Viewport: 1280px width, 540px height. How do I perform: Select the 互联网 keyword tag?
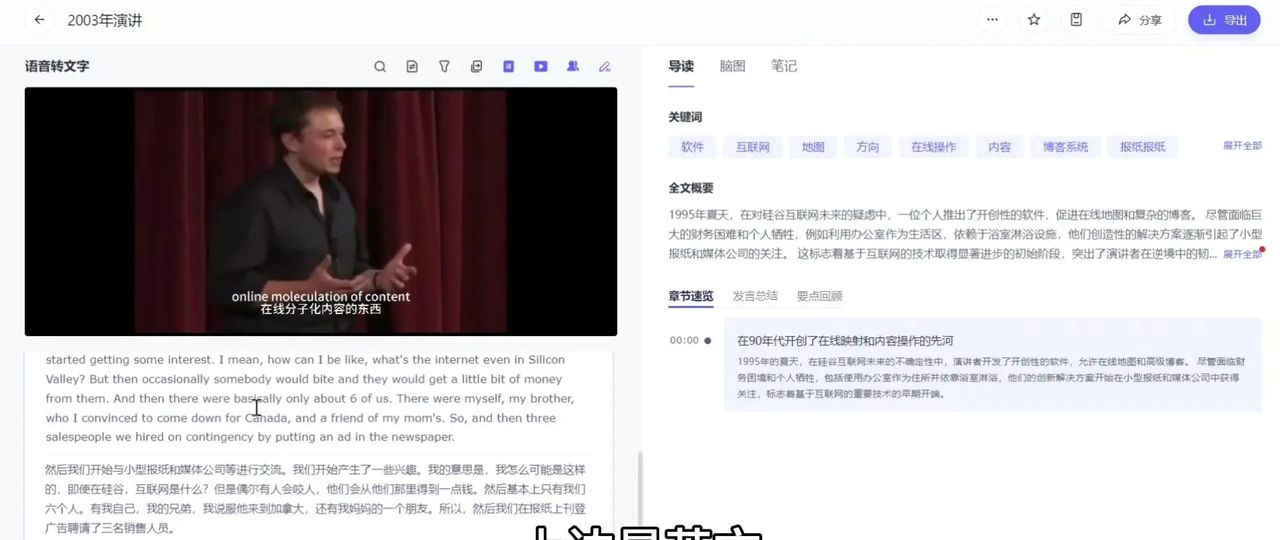pyautogui.click(x=753, y=147)
